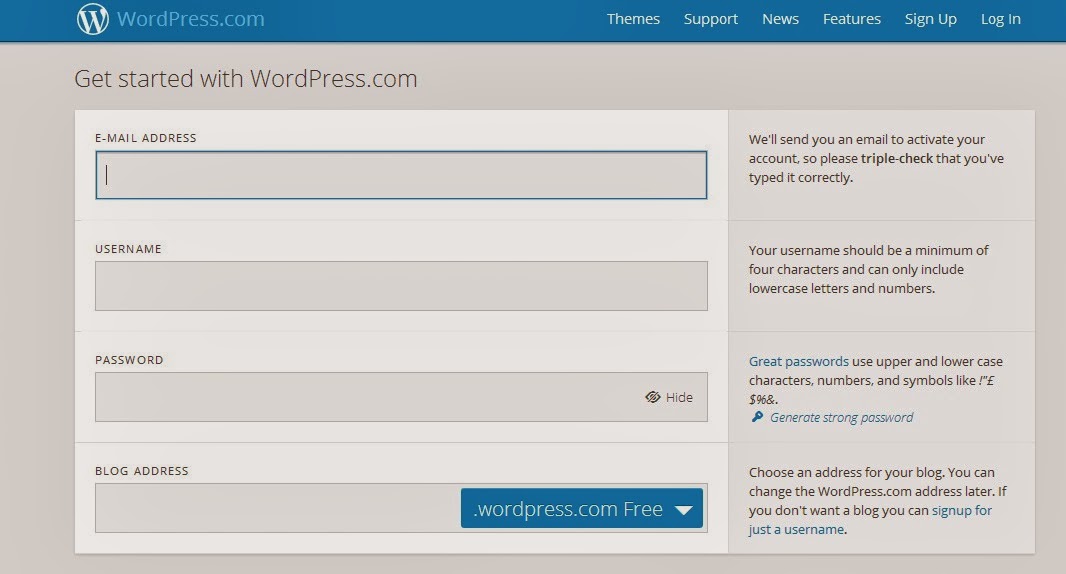
Task: Click the triple-check bold text in the email hint
Action: click(x=897, y=158)
